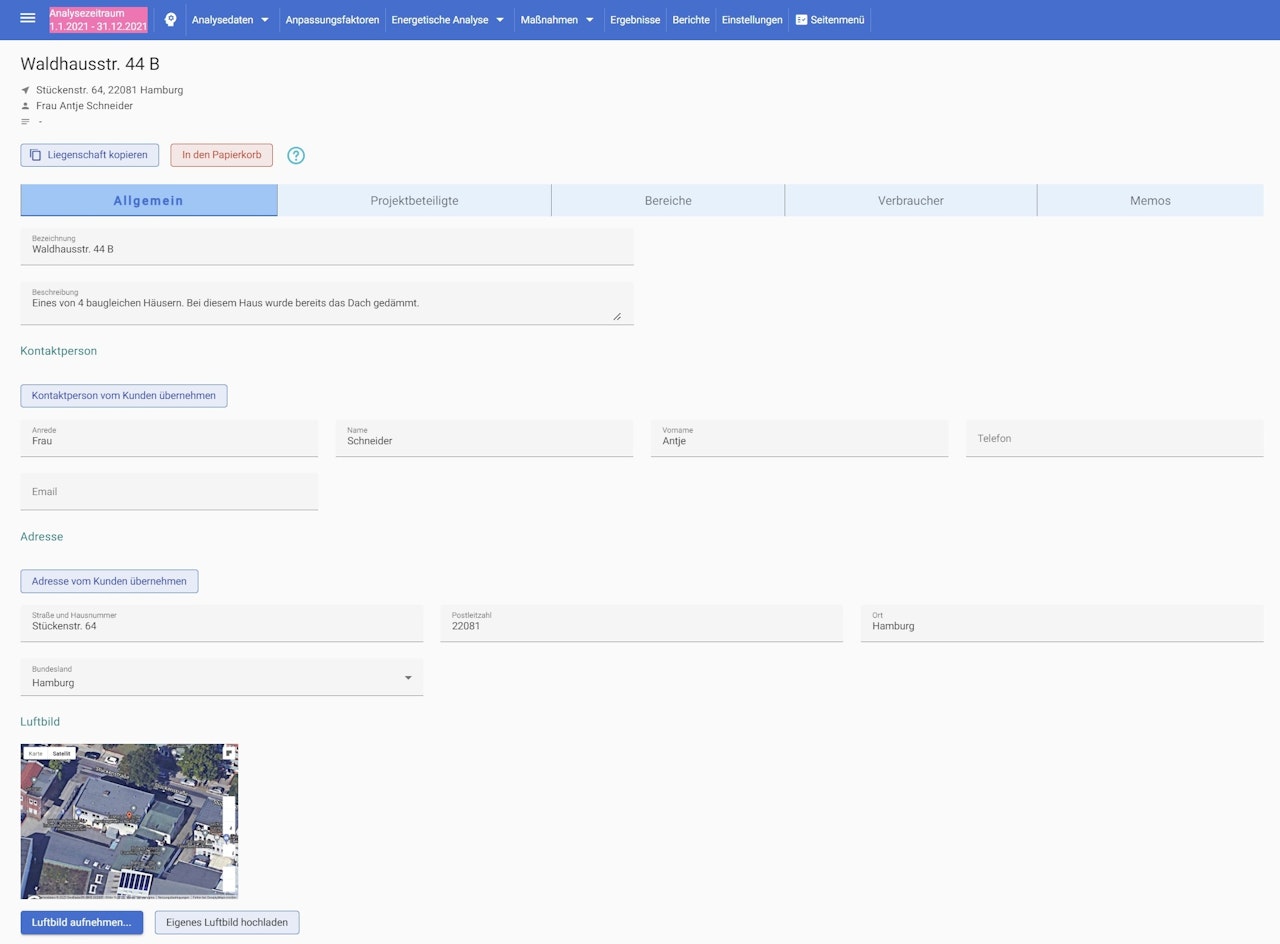Screen dimensions: 1280x944
Task: Click the Postleitzahl field
Action: coord(642,623)
